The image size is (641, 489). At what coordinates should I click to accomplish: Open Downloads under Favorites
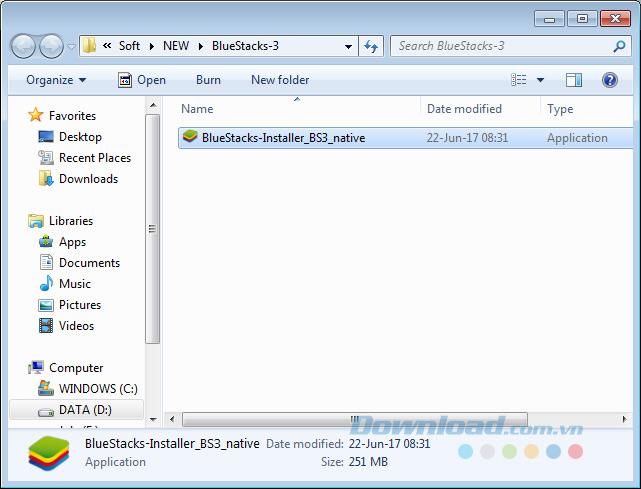pos(88,179)
